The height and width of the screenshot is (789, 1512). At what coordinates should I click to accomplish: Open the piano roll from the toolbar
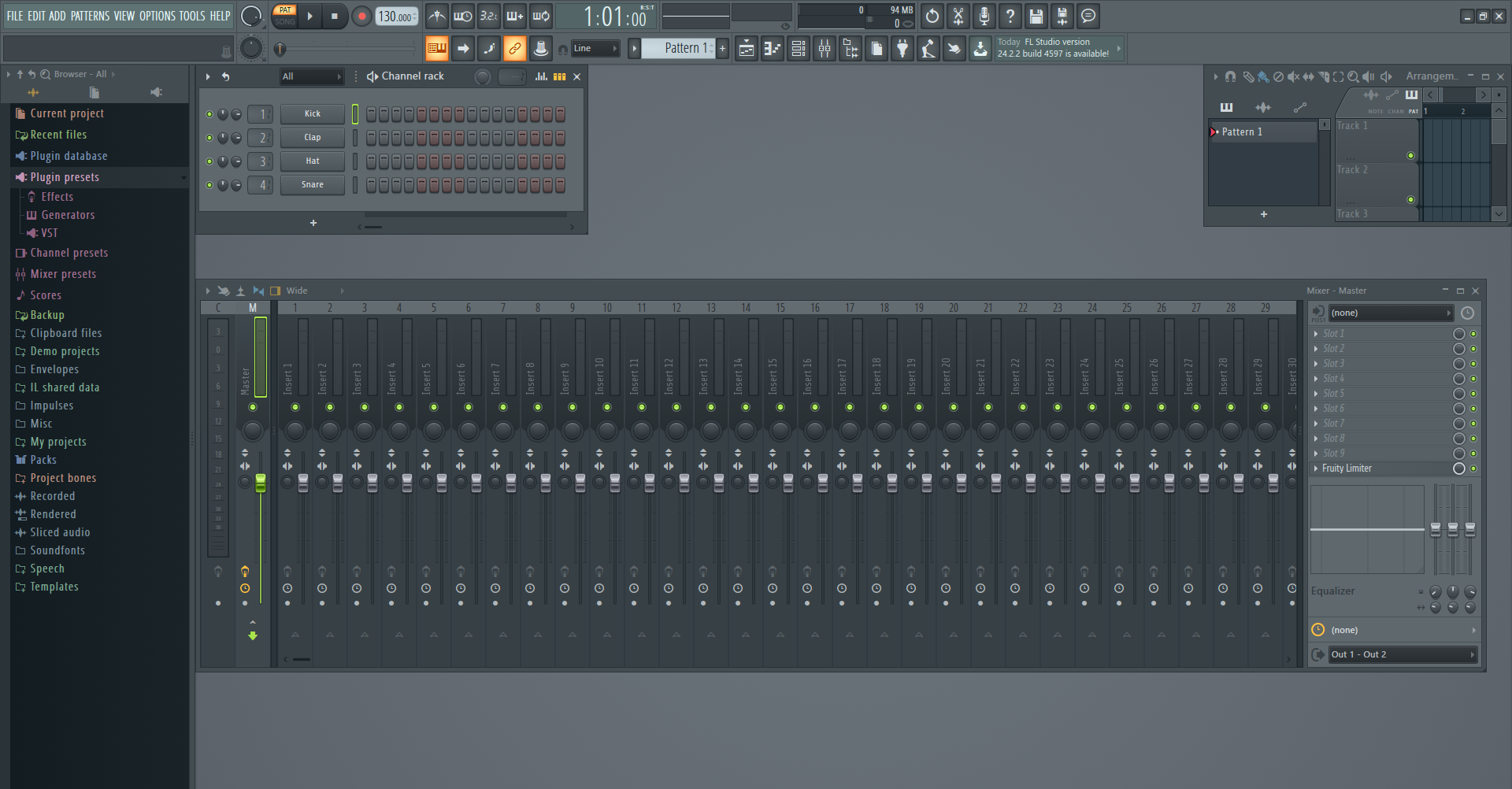pyautogui.click(x=773, y=49)
